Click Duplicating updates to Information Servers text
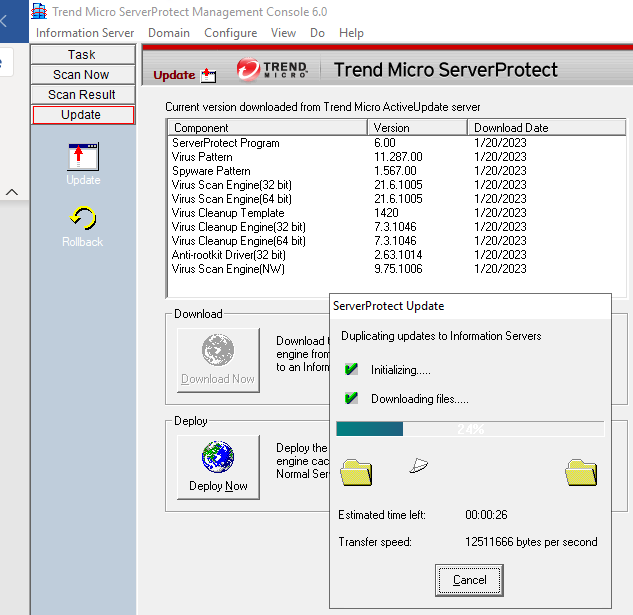Screen dimensions: 633x615 (x=441, y=336)
